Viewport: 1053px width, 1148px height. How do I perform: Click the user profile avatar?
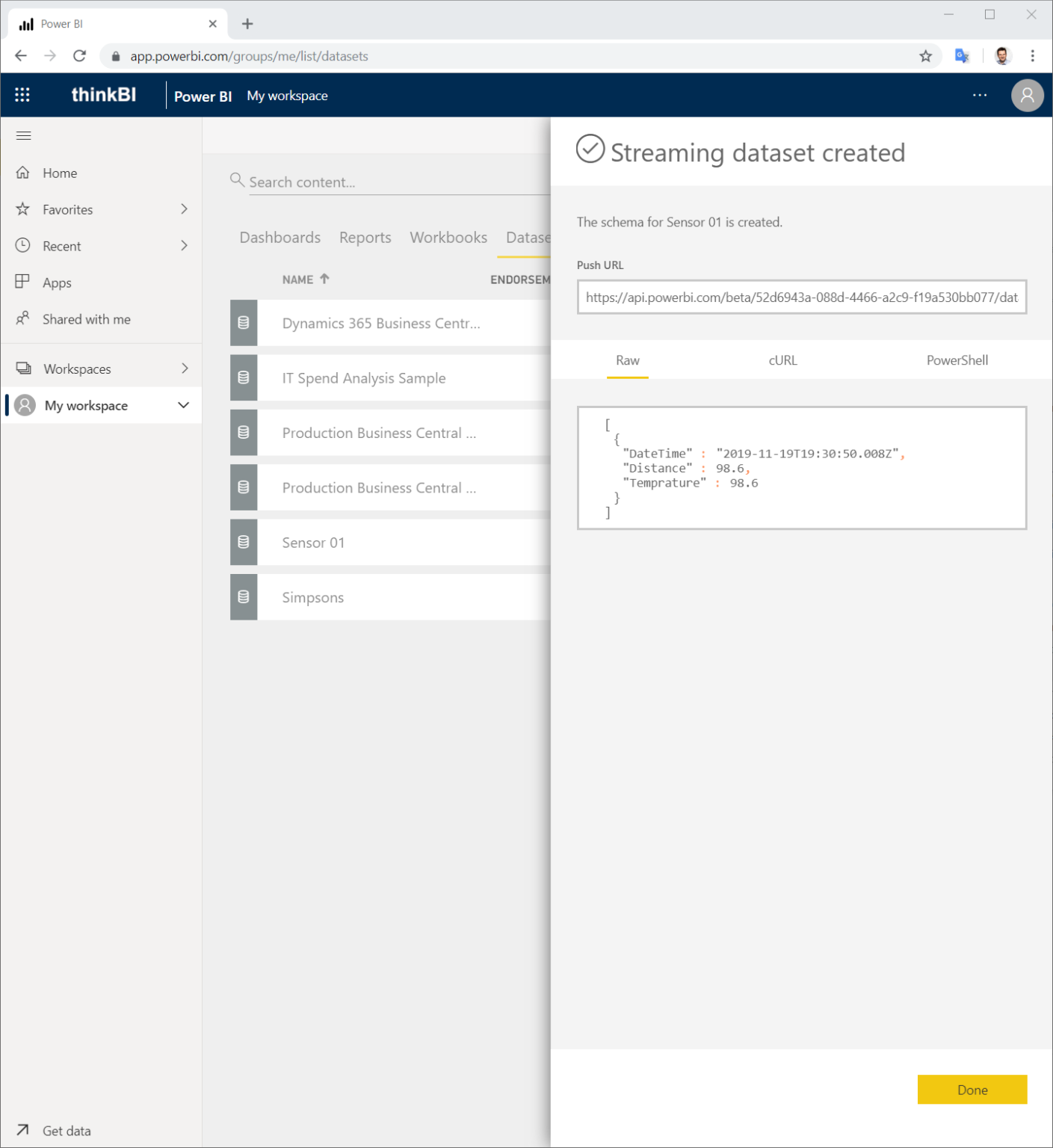click(x=1027, y=95)
